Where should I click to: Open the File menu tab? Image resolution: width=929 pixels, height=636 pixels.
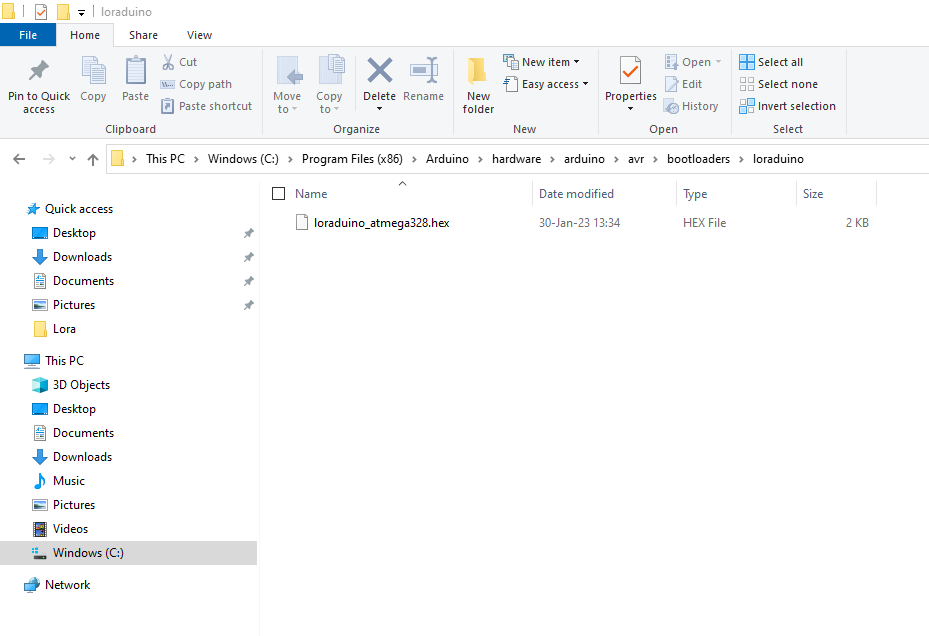[28, 35]
